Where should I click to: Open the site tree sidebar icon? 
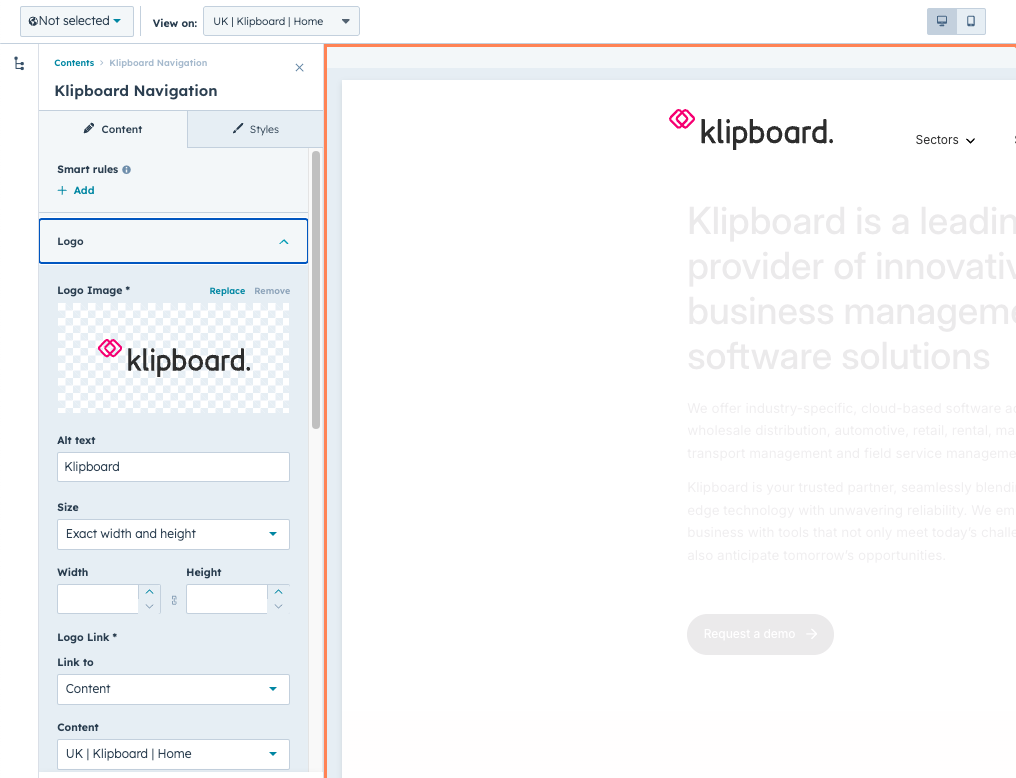[x=19, y=63]
